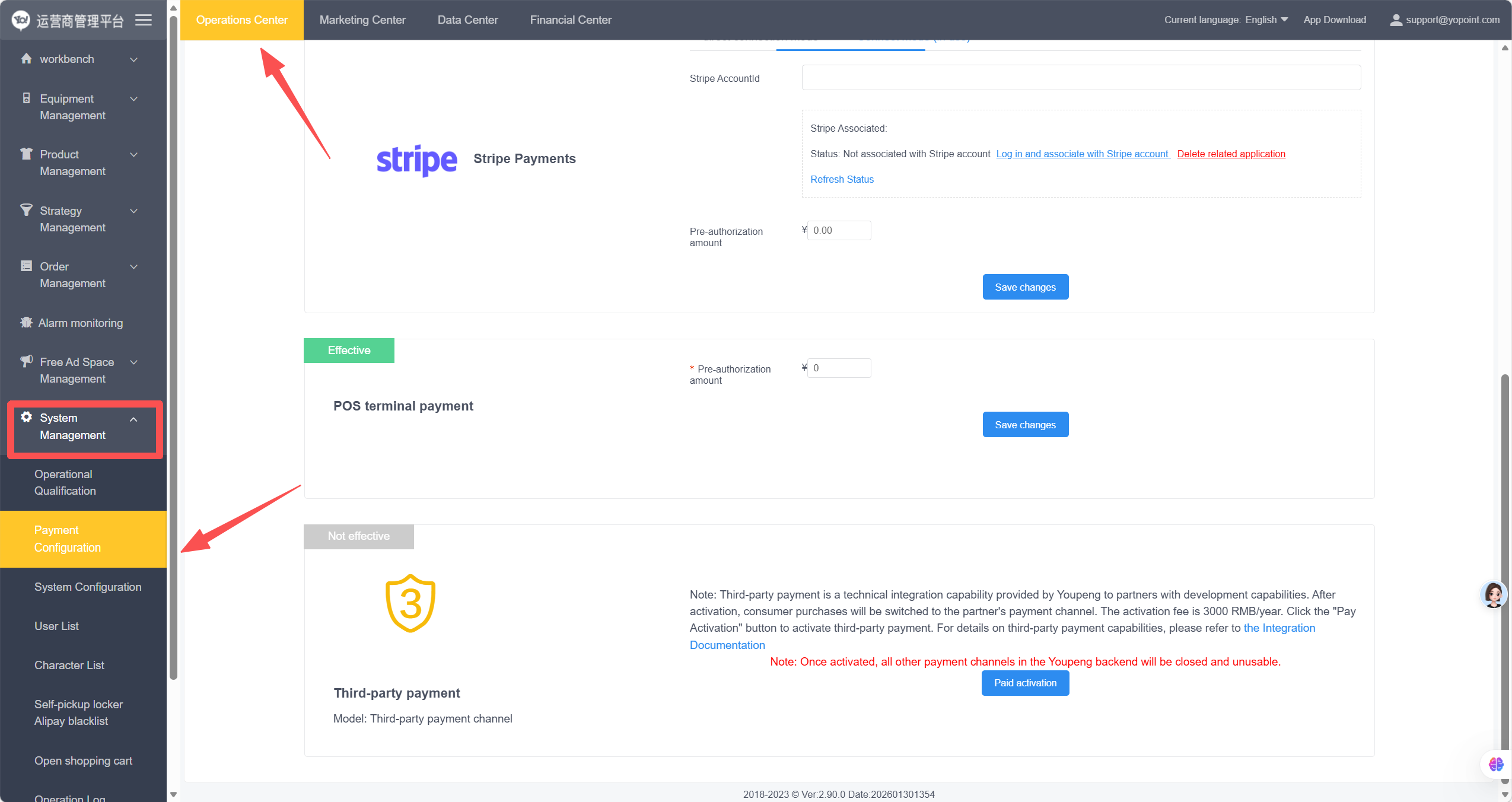
Task: Click the Third-party payment heading
Action: 396,693
